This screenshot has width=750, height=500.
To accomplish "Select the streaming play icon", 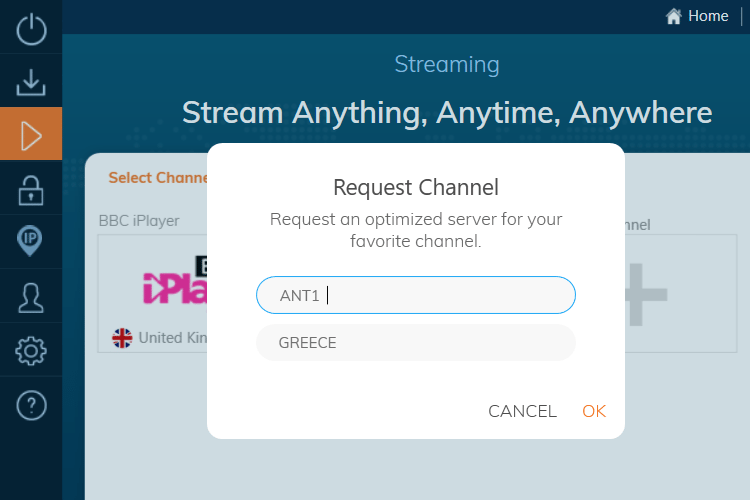I will tap(31, 136).
